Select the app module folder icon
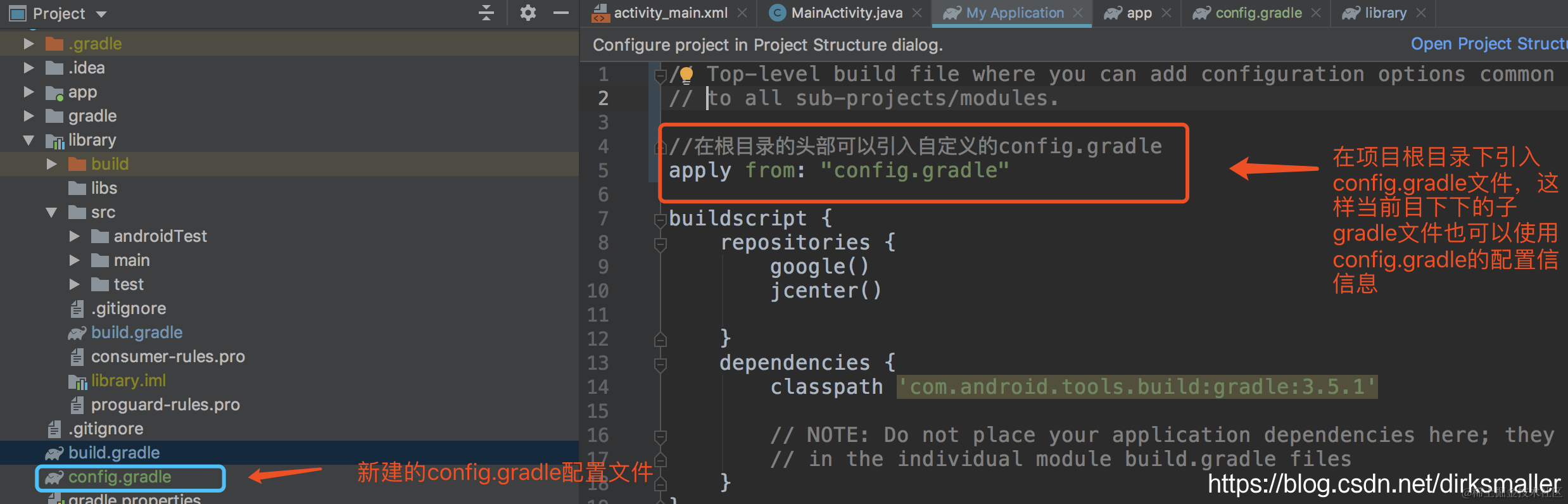The height and width of the screenshot is (504, 1568). (54, 92)
